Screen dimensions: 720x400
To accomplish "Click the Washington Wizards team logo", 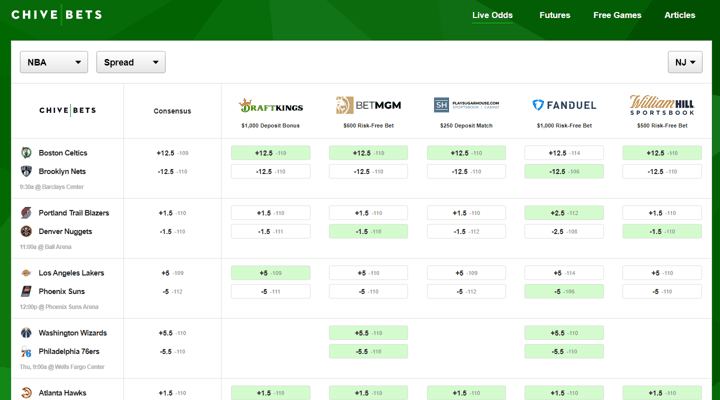I will pyautogui.click(x=26, y=333).
